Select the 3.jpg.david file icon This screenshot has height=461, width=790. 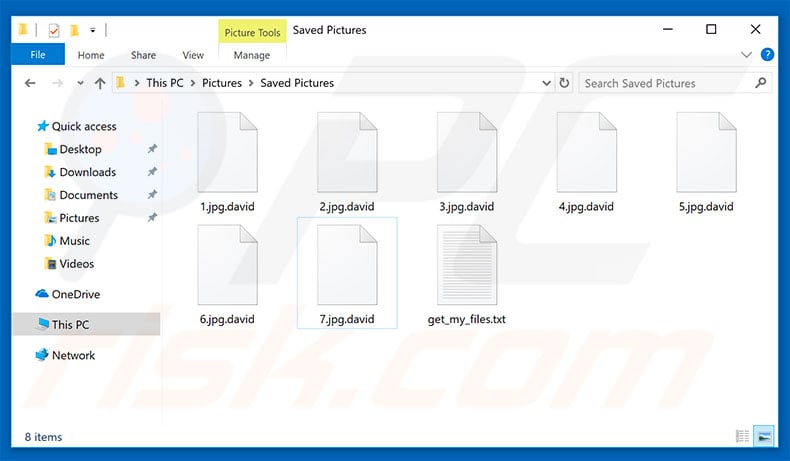[467, 152]
